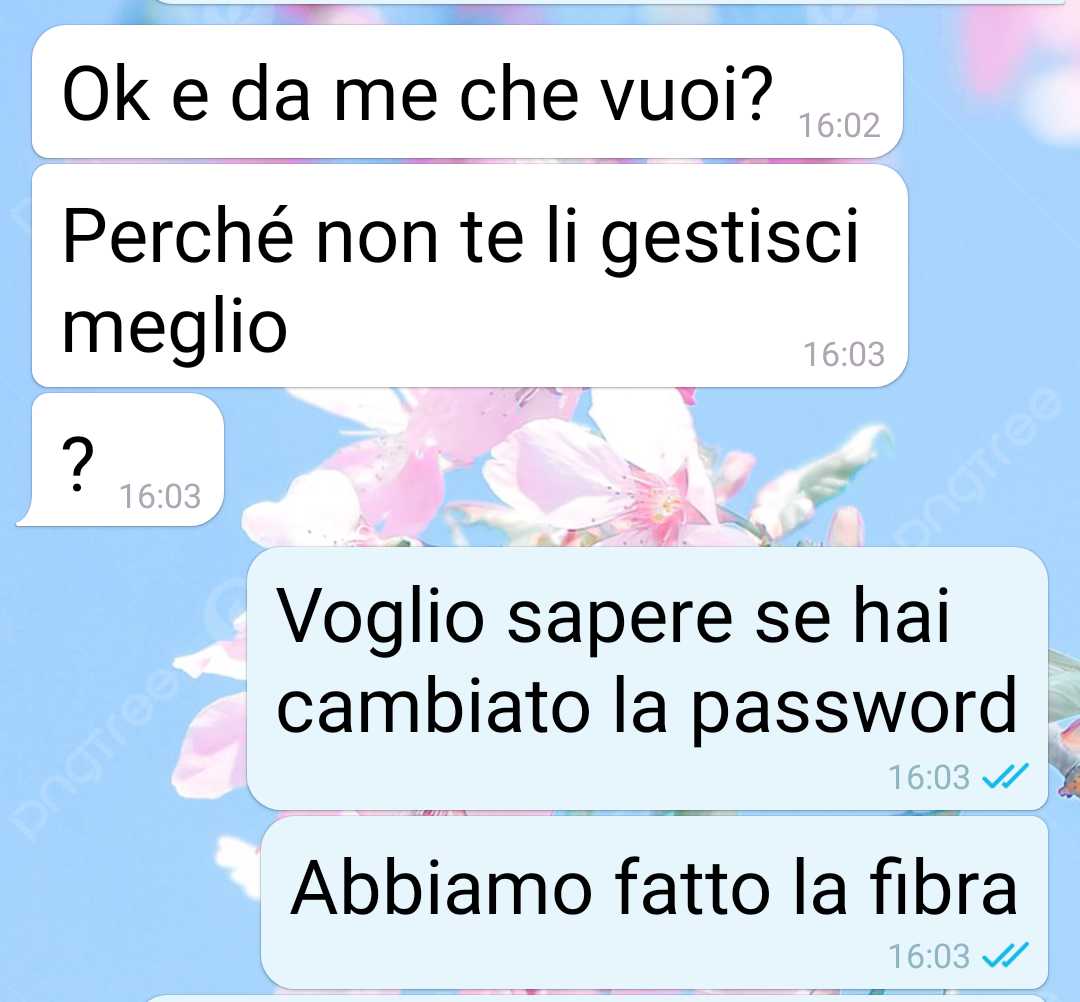Image resolution: width=1080 pixels, height=1002 pixels.
Task: Select "Voglio sapere se hai cambiato" message
Action: [647, 678]
